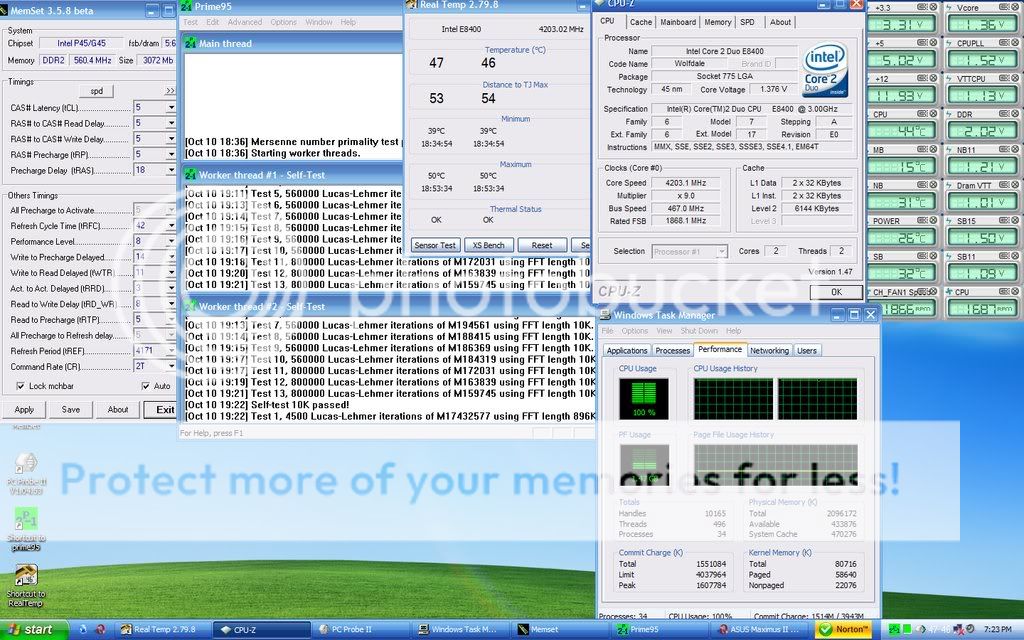1024x640 pixels.
Task: Click the CPU Usage 100% gauge in Task Manager
Action: (x=643, y=398)
